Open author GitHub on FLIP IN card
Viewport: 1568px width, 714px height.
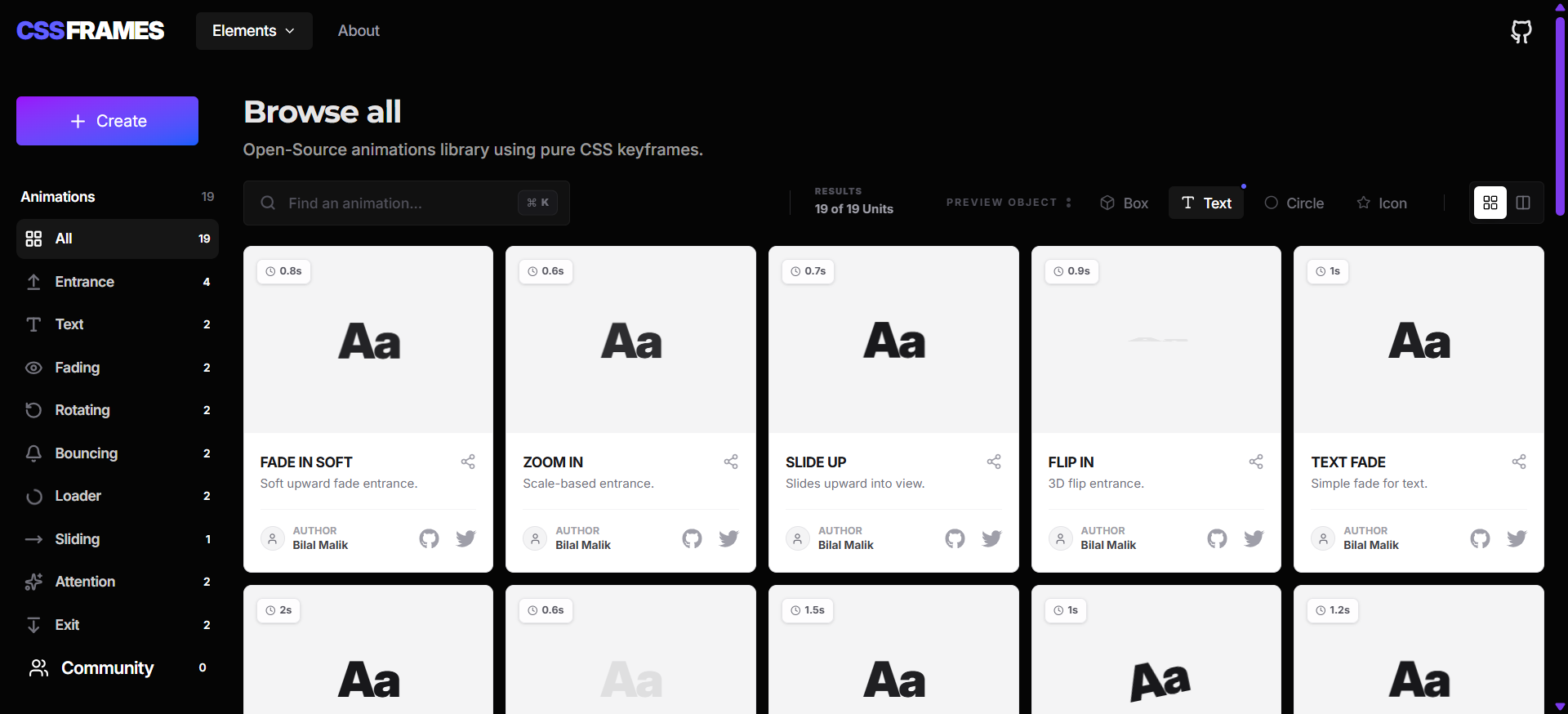coord(1217,538)
